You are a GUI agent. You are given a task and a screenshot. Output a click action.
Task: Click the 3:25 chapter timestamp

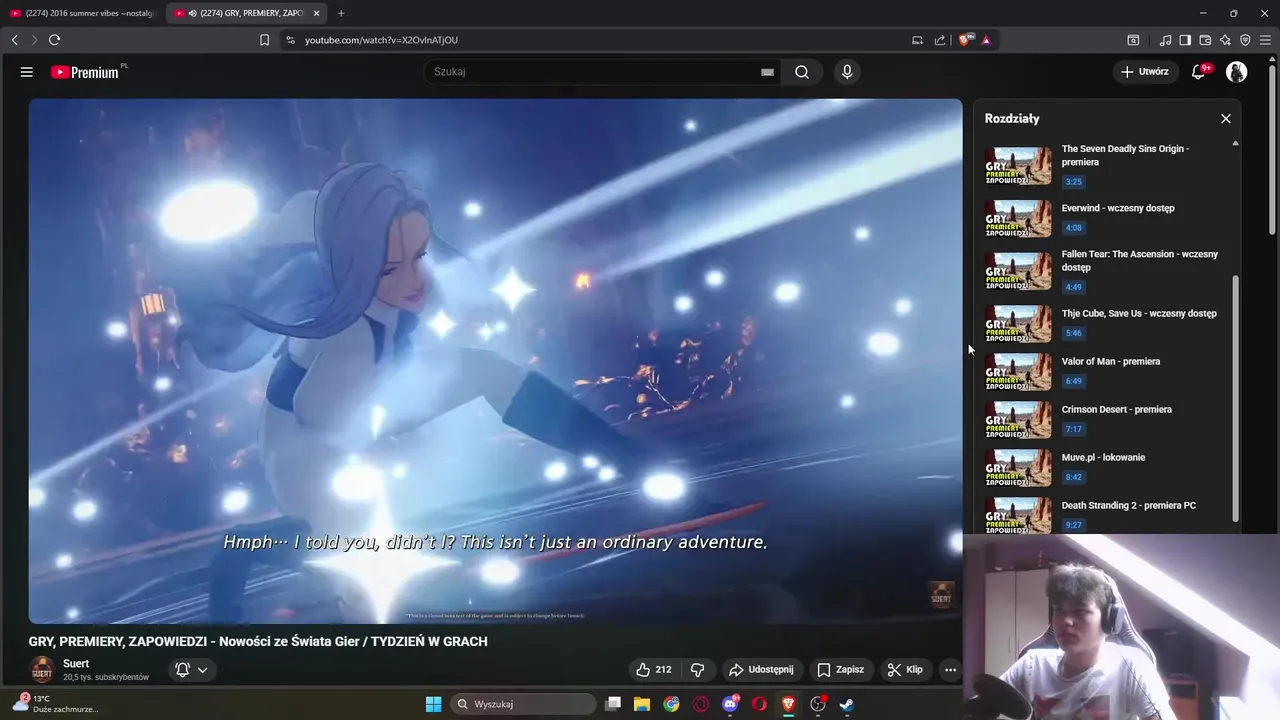[x=1073, y=182]
